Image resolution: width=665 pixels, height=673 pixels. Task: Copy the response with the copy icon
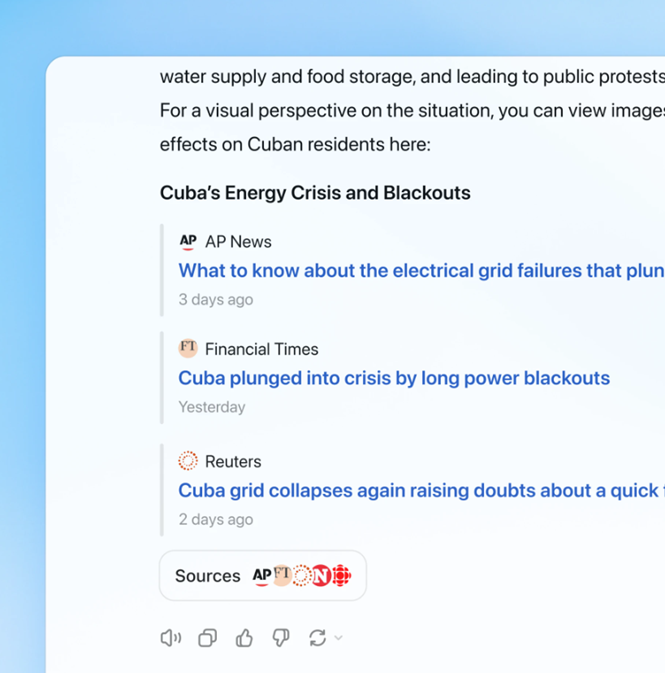tap(207, 638)
